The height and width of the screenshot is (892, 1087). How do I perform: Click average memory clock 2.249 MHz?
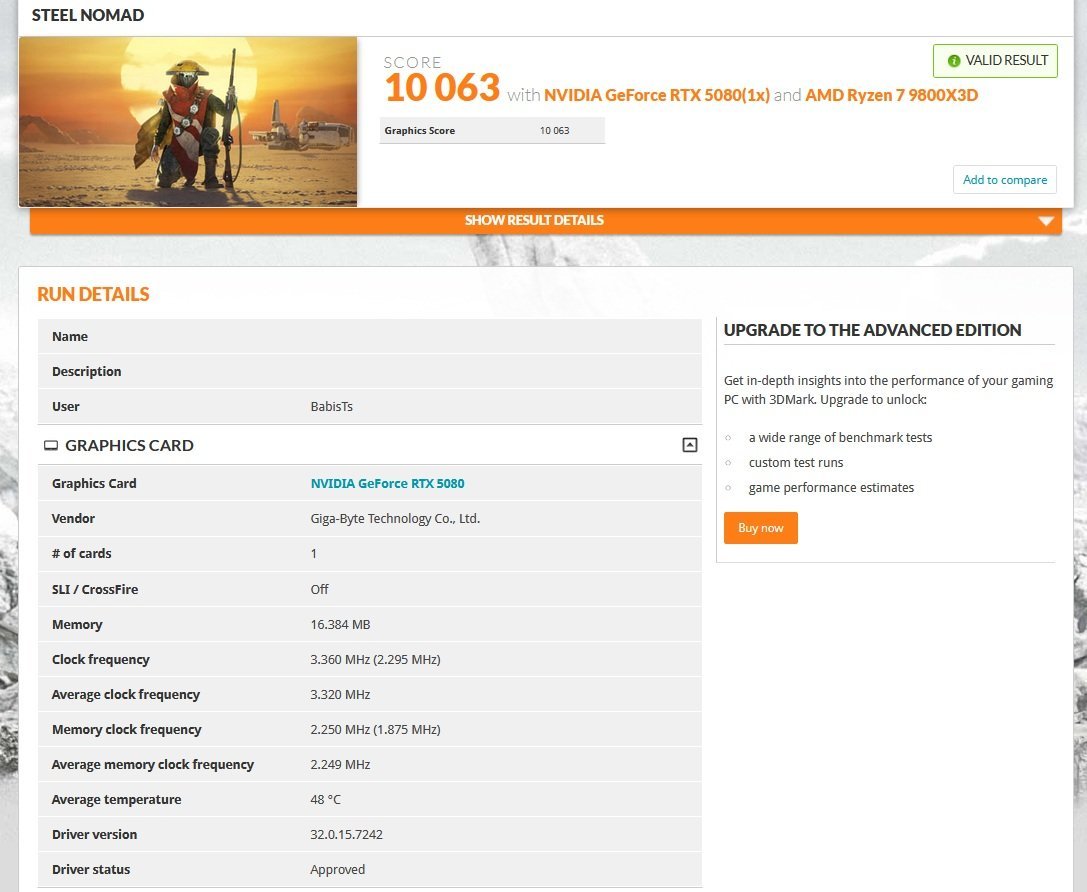[x=340, y=764]
